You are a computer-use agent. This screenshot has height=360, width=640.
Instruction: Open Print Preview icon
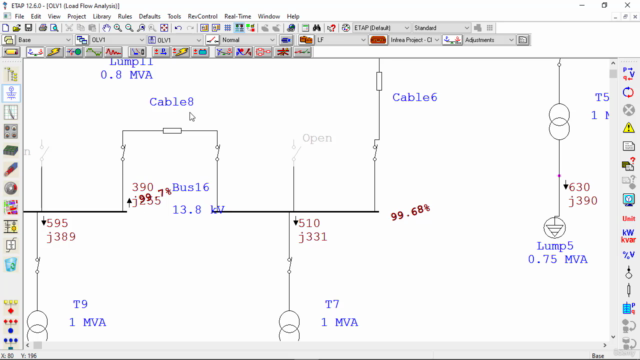click(x=54, y=28)
